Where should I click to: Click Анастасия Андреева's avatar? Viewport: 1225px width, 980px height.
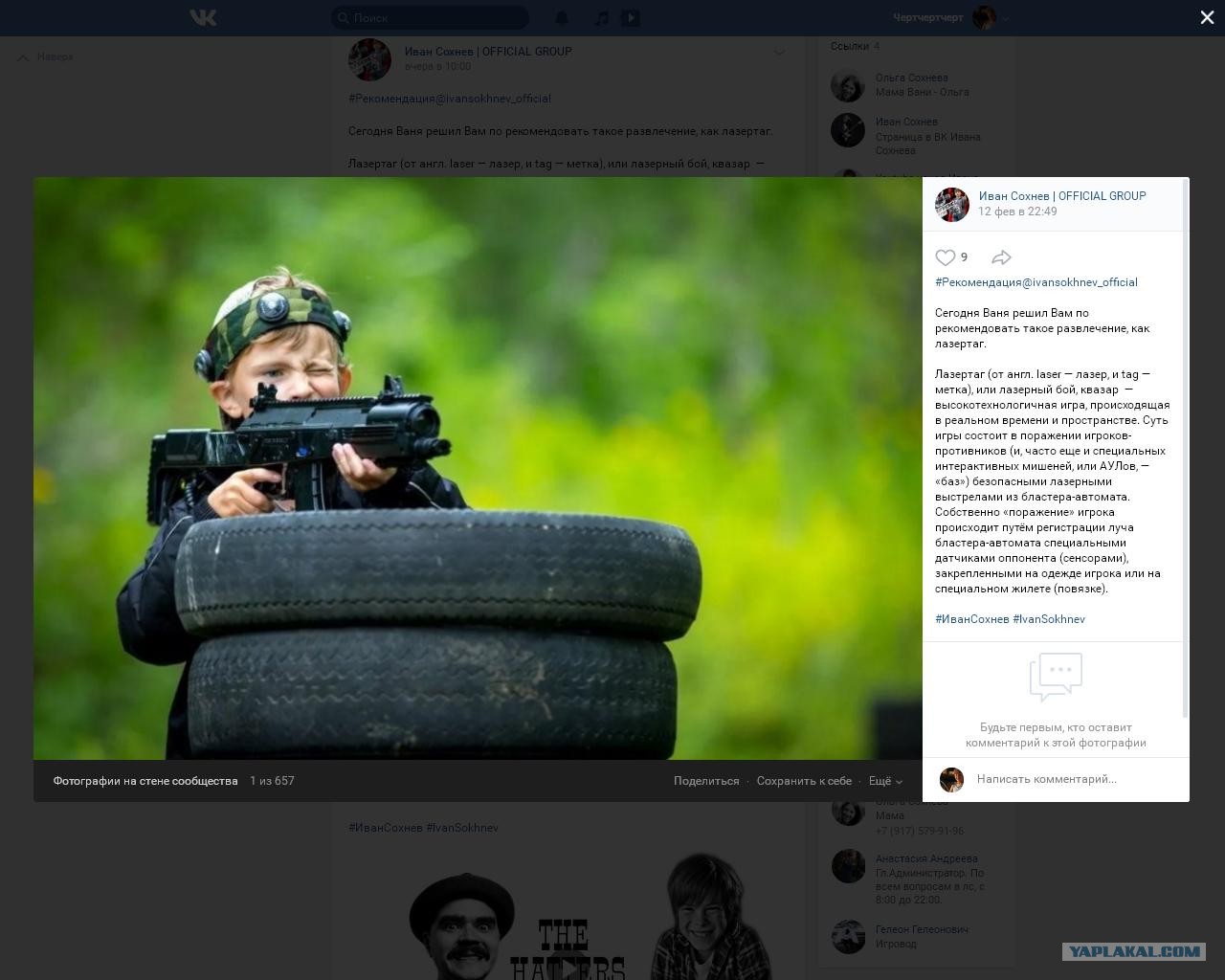848,866
